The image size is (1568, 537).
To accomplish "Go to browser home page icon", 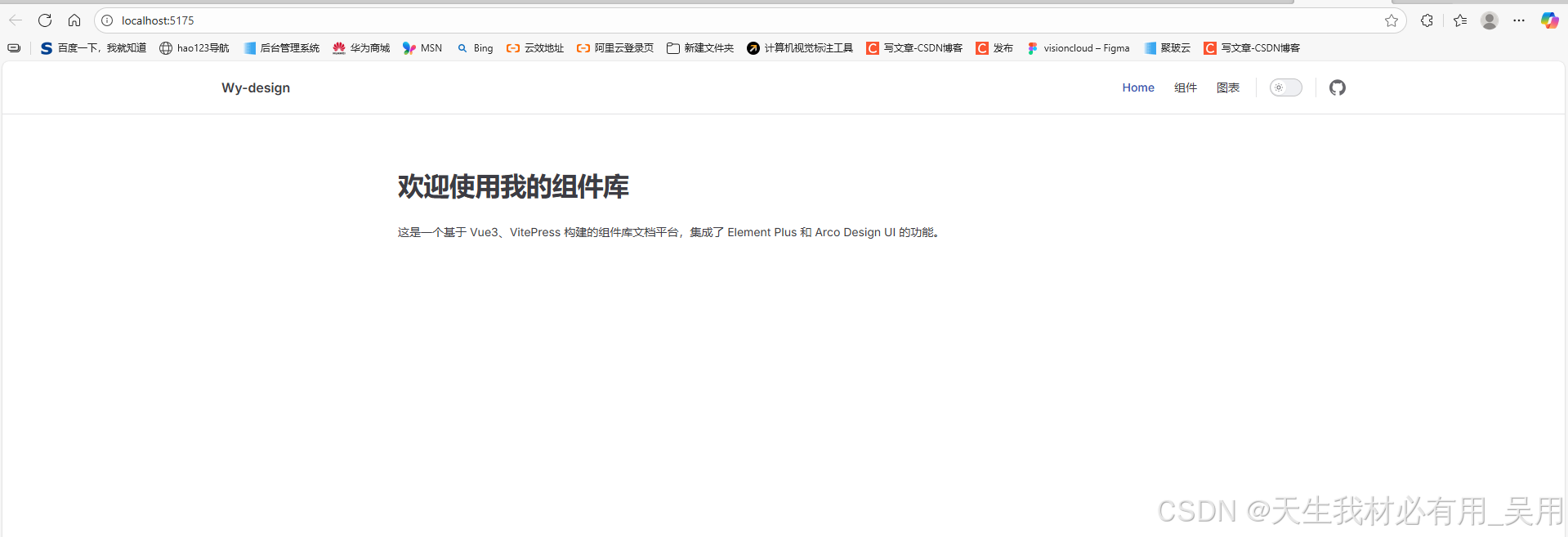I will click(74, 20).
